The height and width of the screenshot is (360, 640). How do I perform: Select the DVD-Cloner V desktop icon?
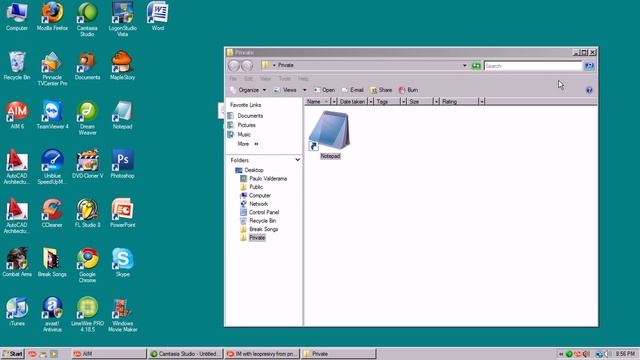(87, 164)
